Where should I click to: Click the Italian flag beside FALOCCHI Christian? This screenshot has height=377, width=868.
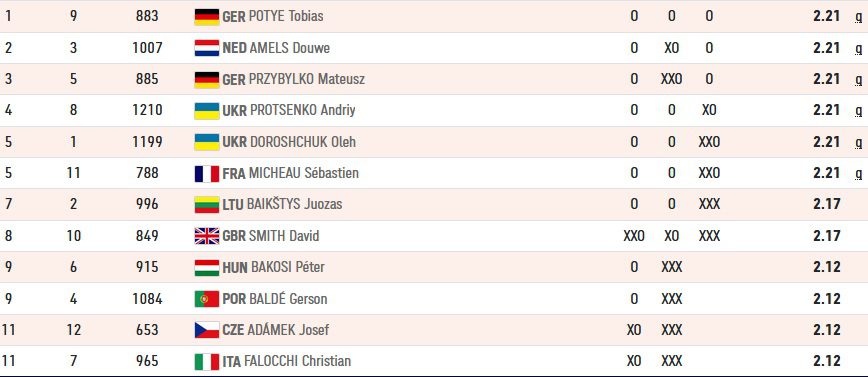[x=206, y=362]
